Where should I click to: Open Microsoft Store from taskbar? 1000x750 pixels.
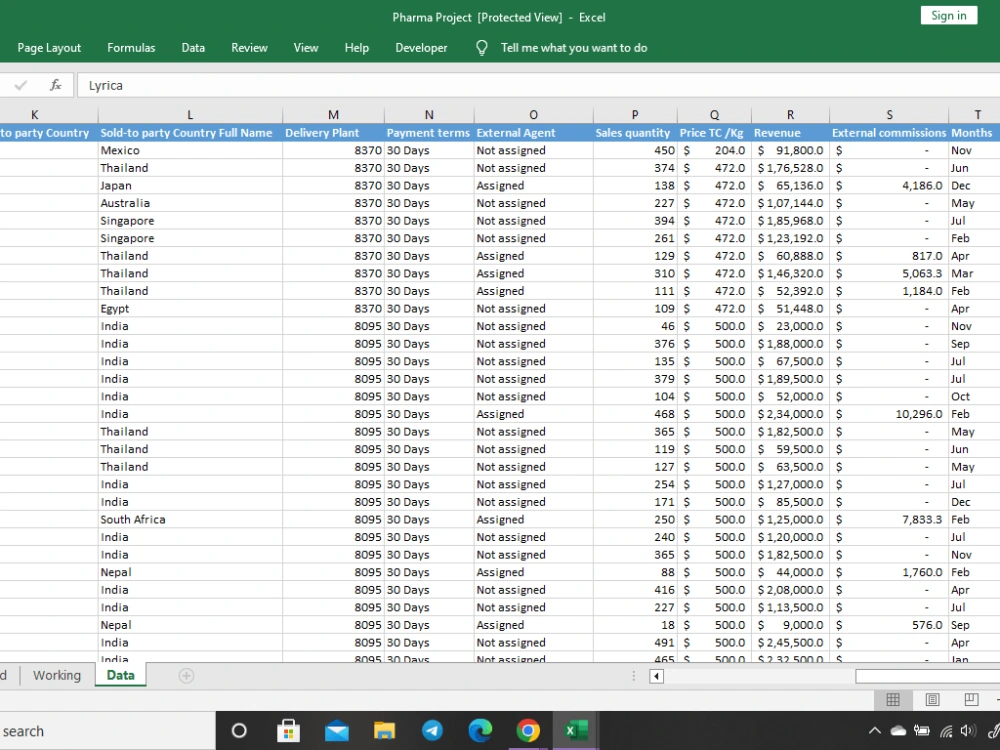point(288,730)
